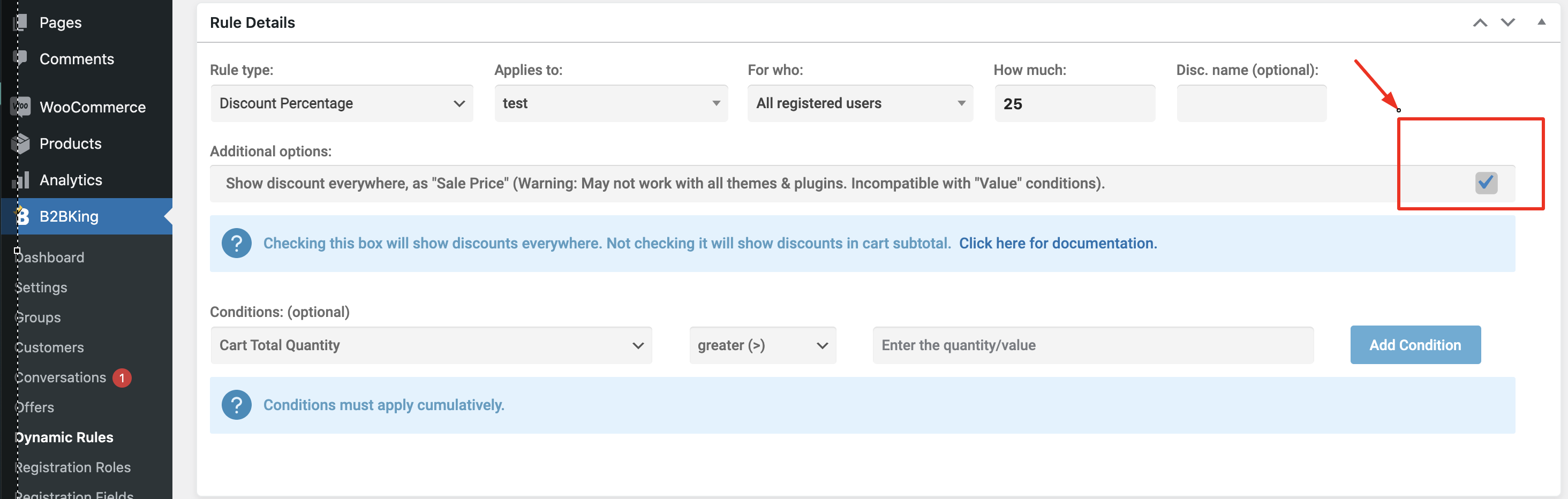Open the Applies to dropdown
This screenshot has width=1568, height=499.
(x=611, y=103)
